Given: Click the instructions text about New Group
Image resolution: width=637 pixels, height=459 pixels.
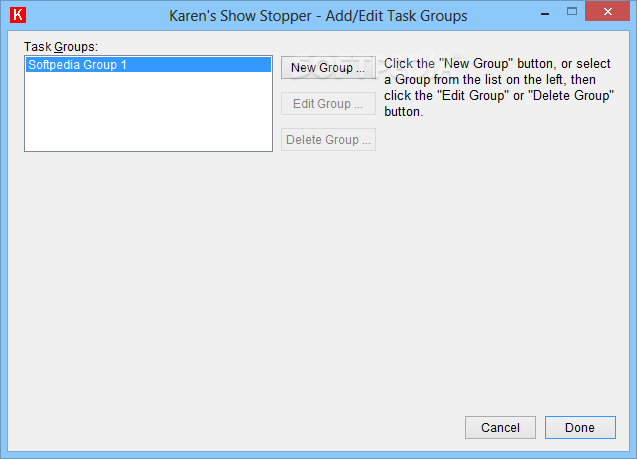Looking at the screenshot, I should coord(499,87).
